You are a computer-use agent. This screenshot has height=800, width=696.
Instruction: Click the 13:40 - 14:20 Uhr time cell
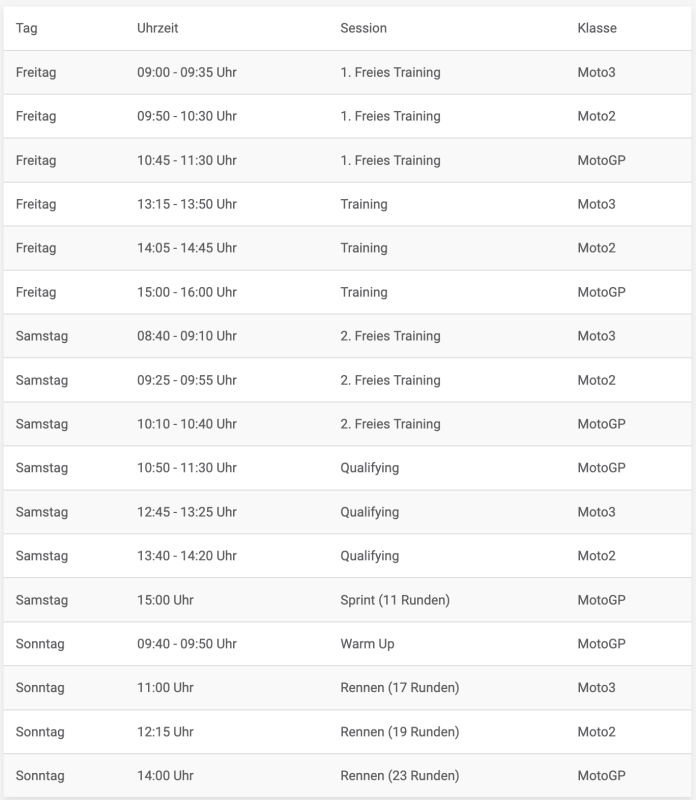coord(187,556)
